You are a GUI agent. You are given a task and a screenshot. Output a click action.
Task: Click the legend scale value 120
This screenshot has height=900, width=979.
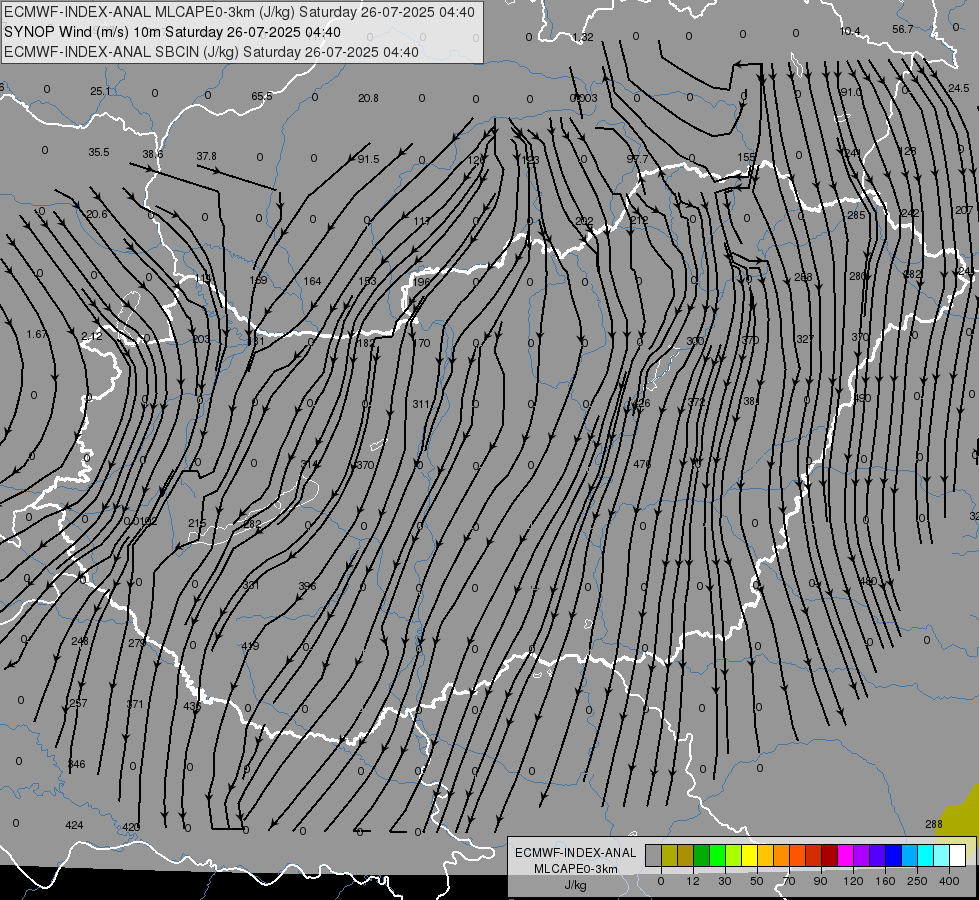(853, 881)
